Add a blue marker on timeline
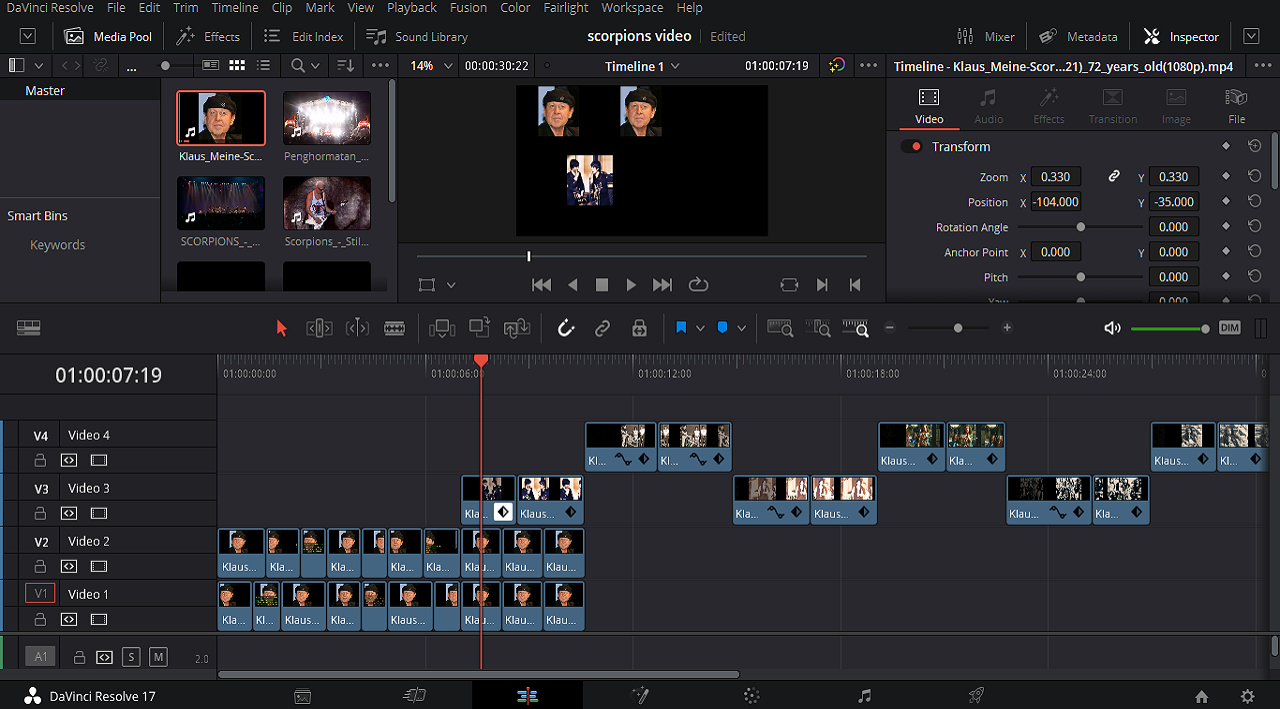This screenshot has height=709, width=1280. point(722,328)
